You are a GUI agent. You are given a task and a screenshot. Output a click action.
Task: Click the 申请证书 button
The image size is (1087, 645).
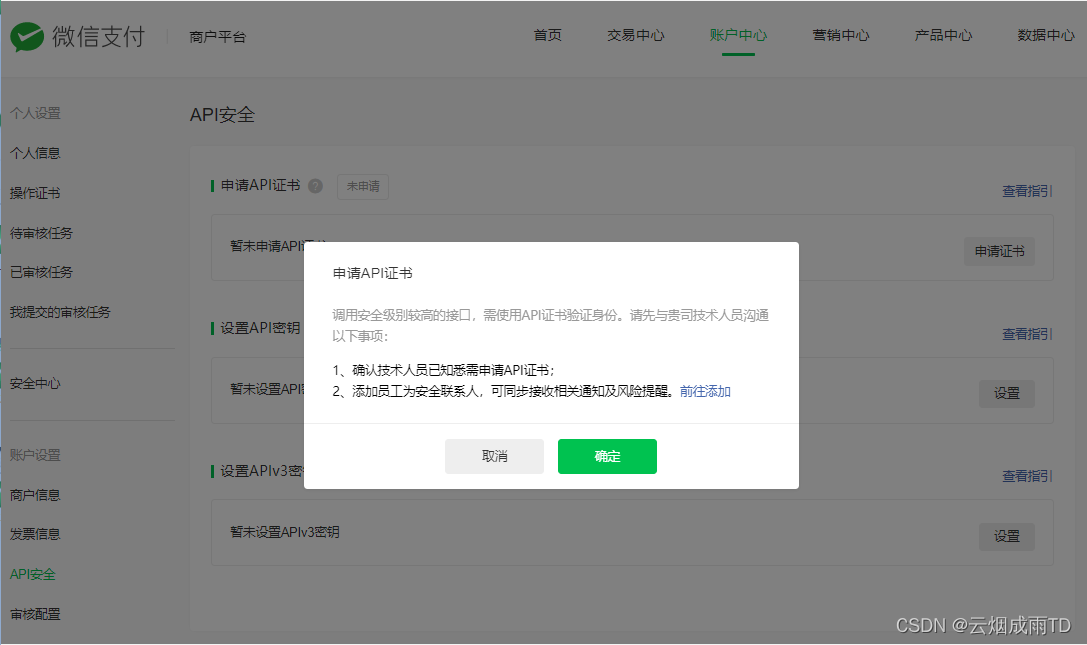click(999, 251)
